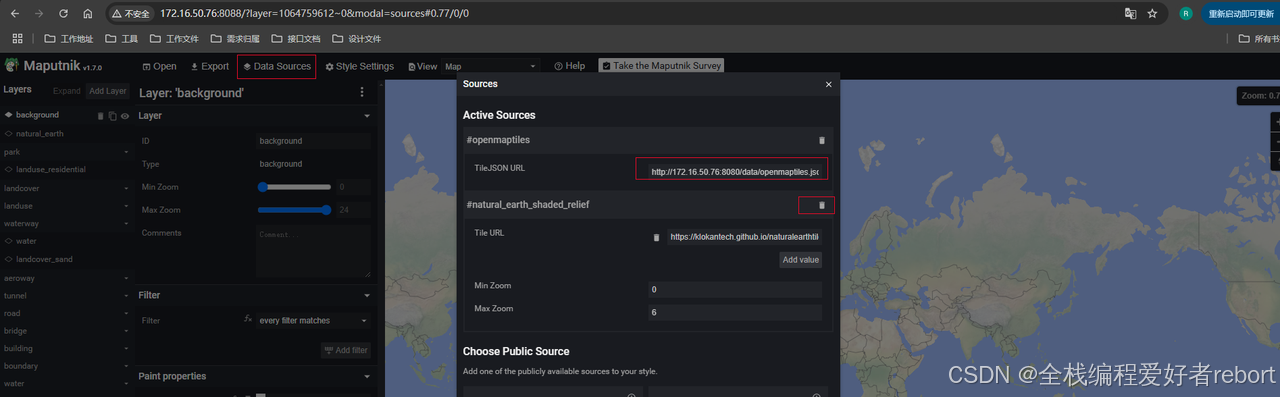Open the bookmarks apps grid icon
1280x397 pixels.
pos(17,39)
